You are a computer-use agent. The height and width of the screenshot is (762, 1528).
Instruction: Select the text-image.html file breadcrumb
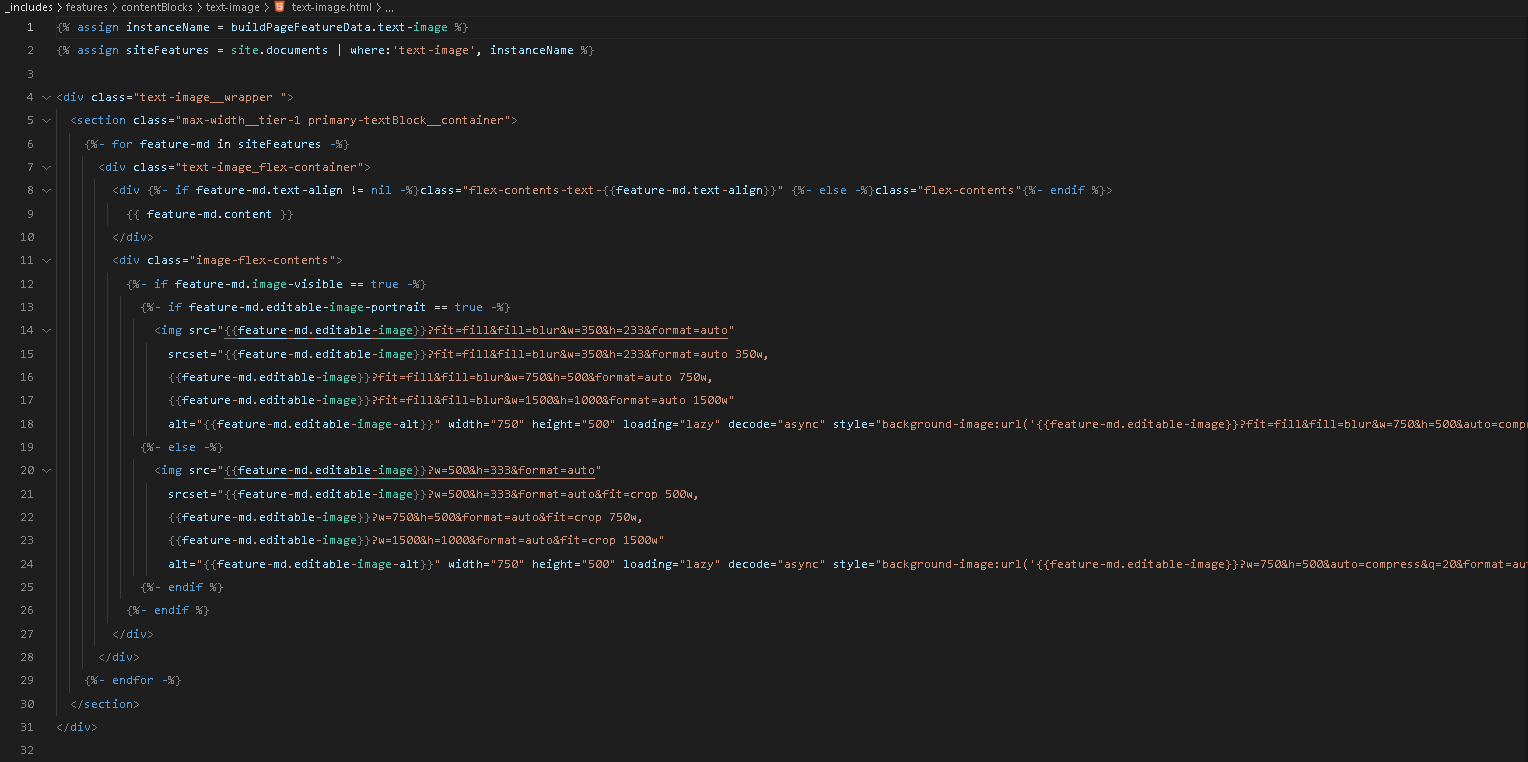[x=331, y=7]
